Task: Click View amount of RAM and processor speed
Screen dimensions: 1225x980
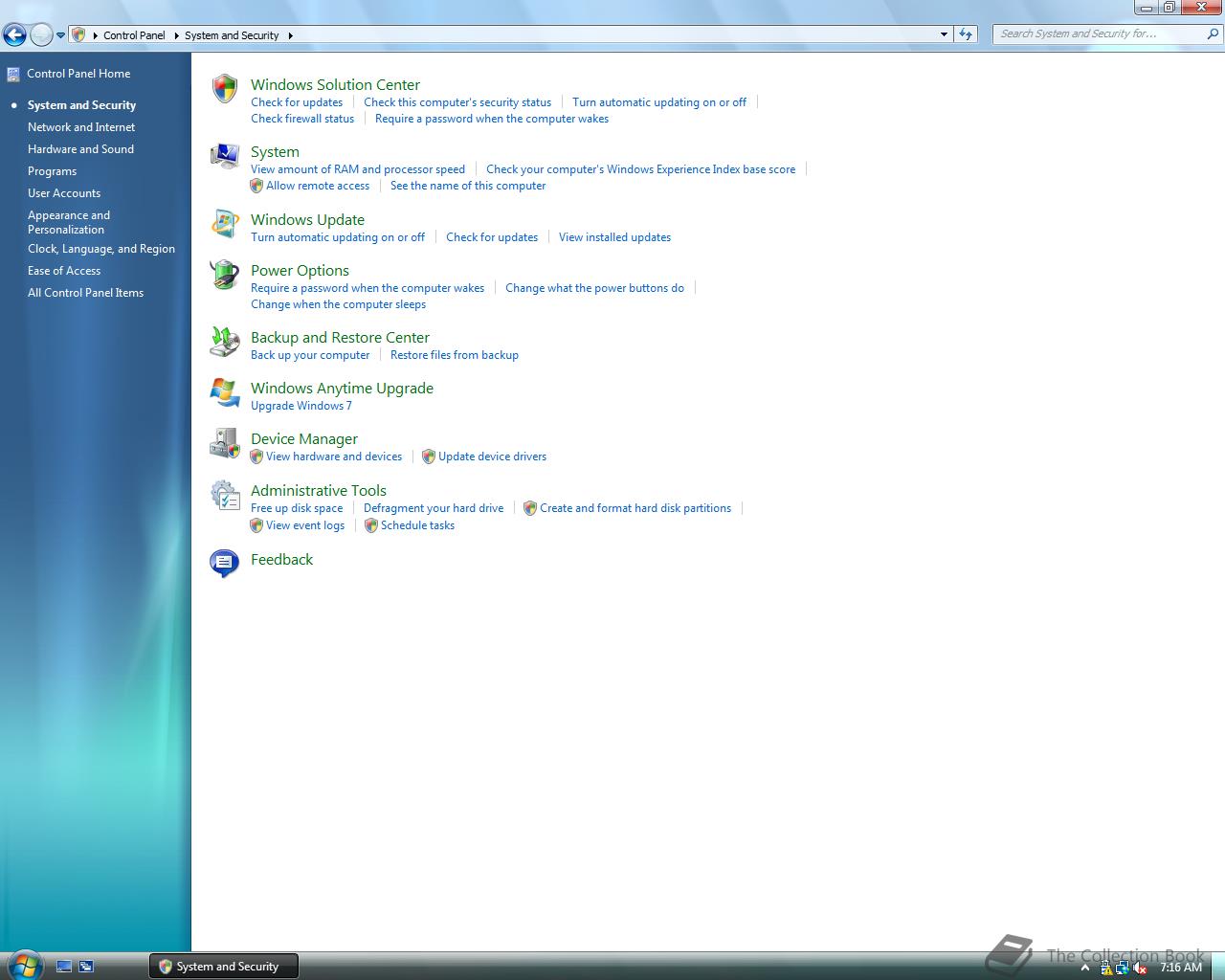Action: 358,169
